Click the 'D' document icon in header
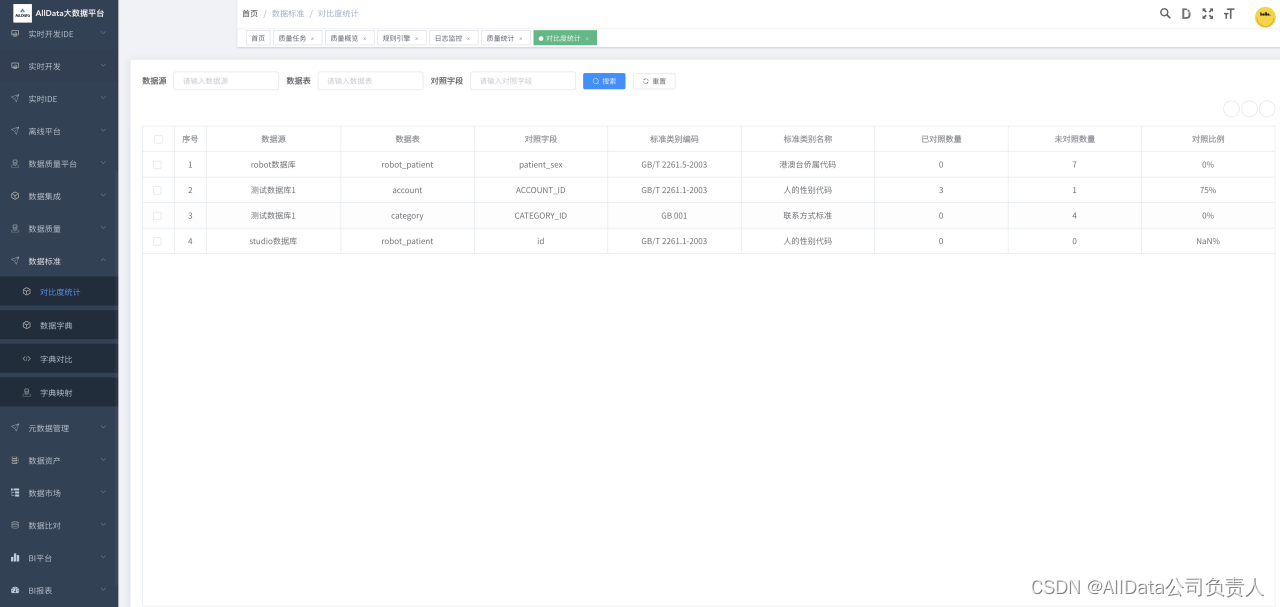Image resolution: width=1280 pixels, height=607 pixels. pos(1186,14)
